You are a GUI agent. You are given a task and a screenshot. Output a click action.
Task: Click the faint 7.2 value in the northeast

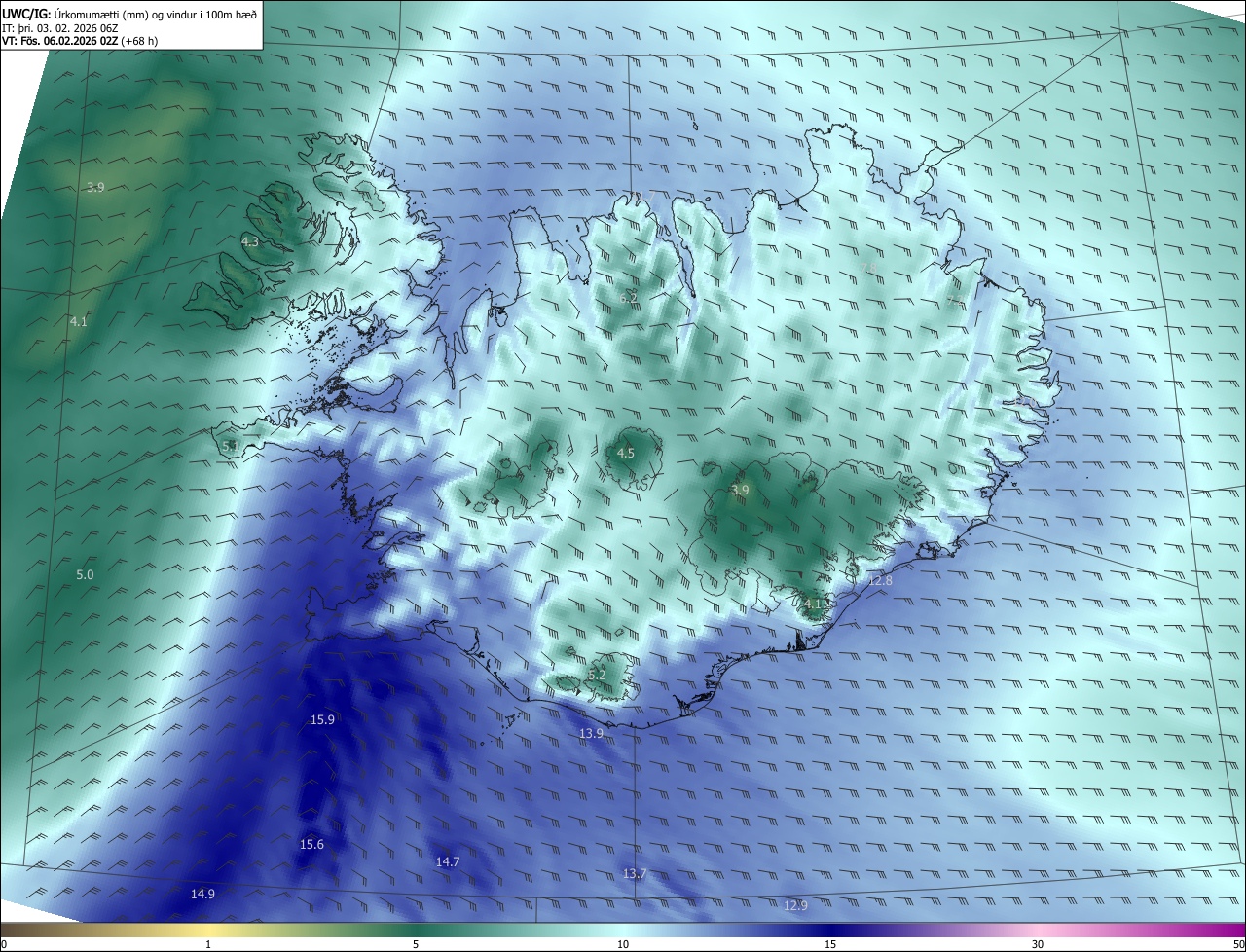(954, 302)
